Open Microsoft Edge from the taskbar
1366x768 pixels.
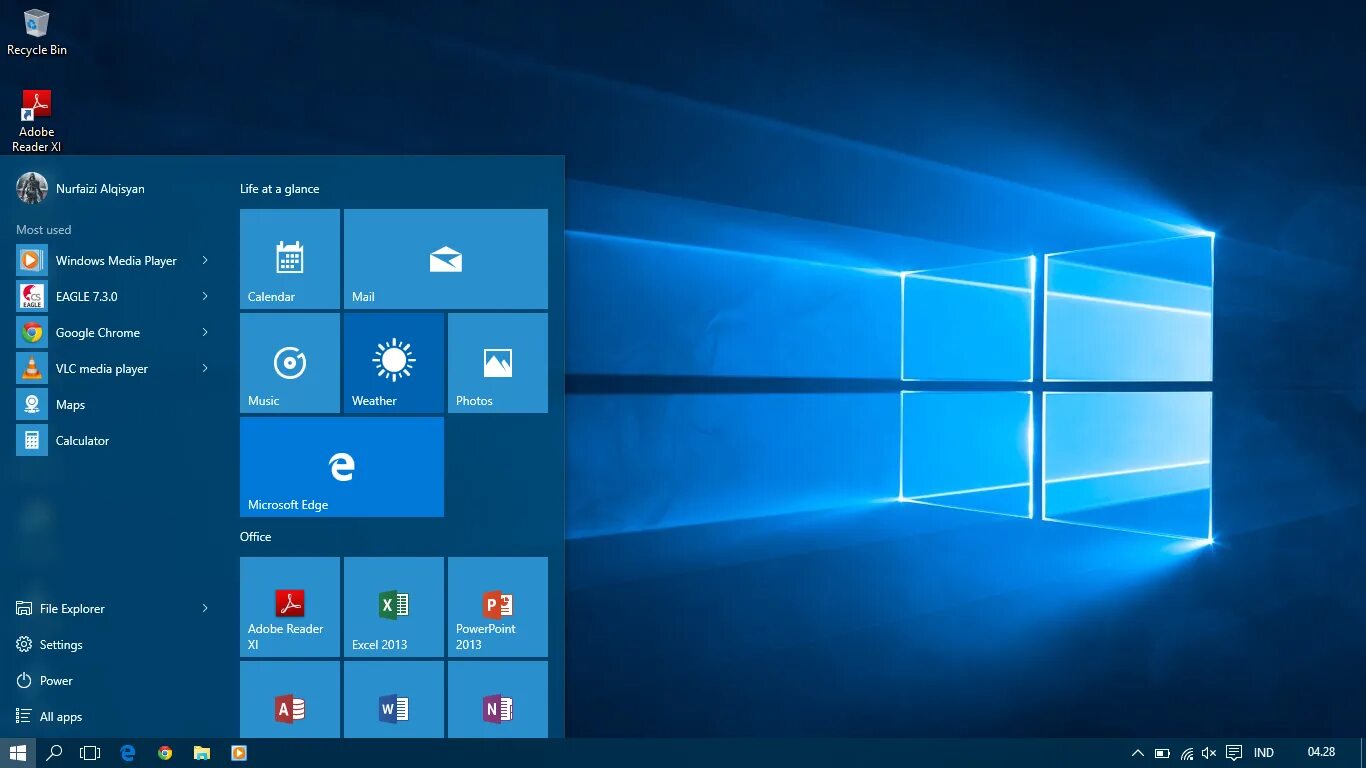[128, 753]
